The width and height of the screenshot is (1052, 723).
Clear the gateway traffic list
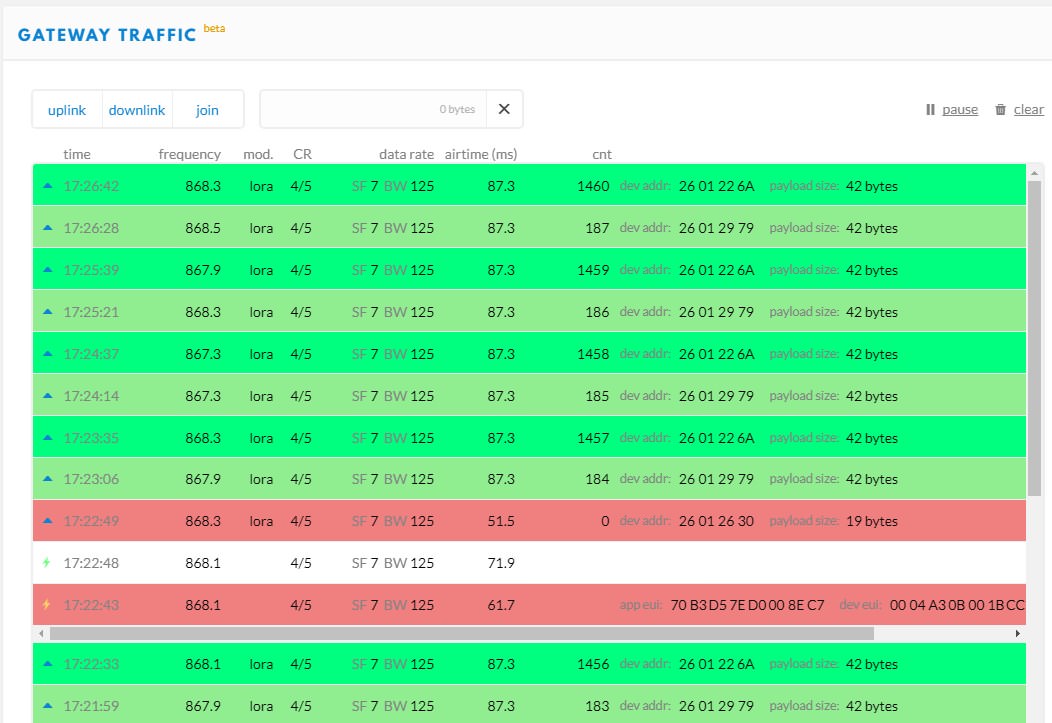click(x=1019, y=109)
